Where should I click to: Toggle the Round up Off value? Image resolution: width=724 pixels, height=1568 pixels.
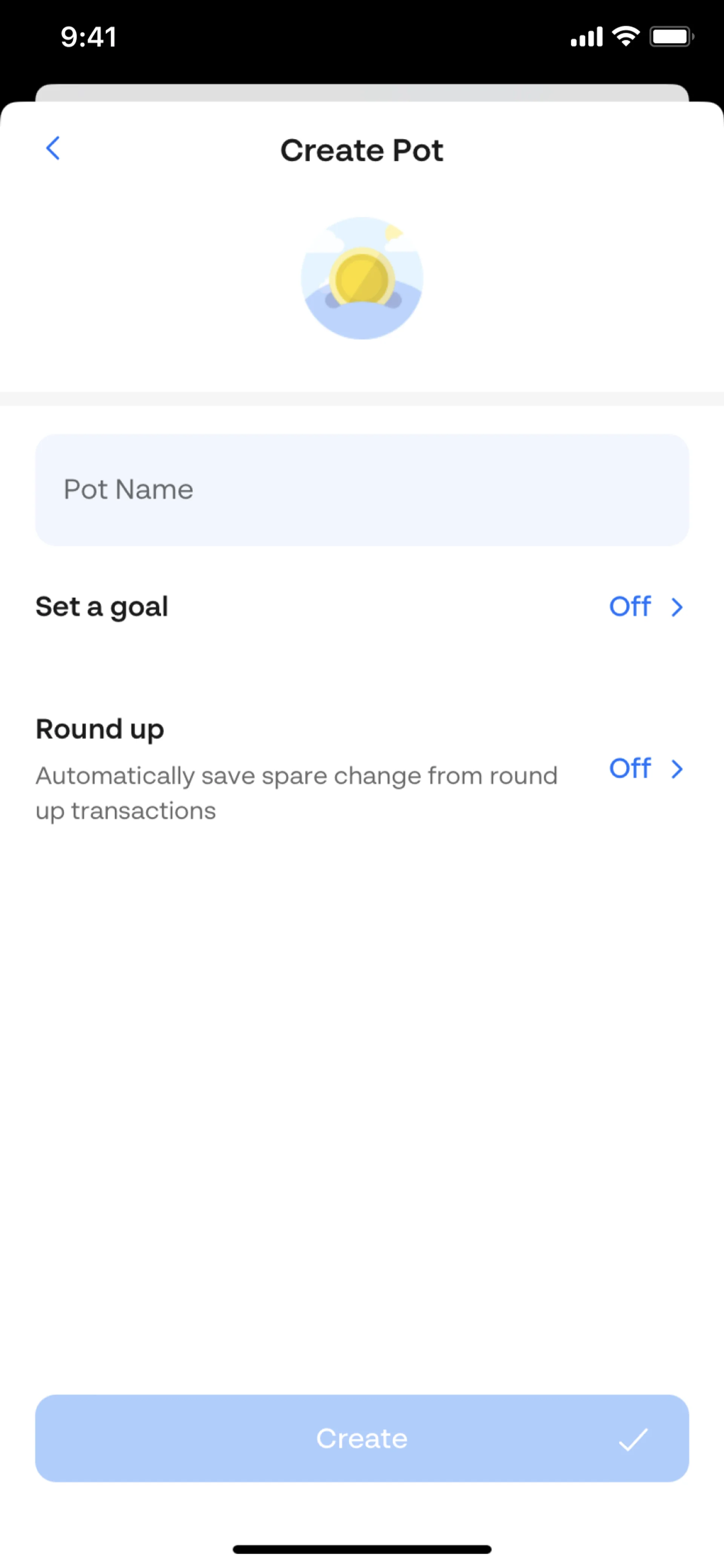click(x=630, y=768)
